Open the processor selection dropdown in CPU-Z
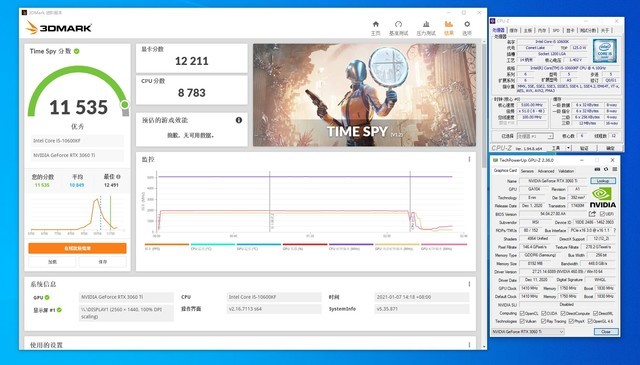This screenshot has width=640, height=365. click(535, 136)
